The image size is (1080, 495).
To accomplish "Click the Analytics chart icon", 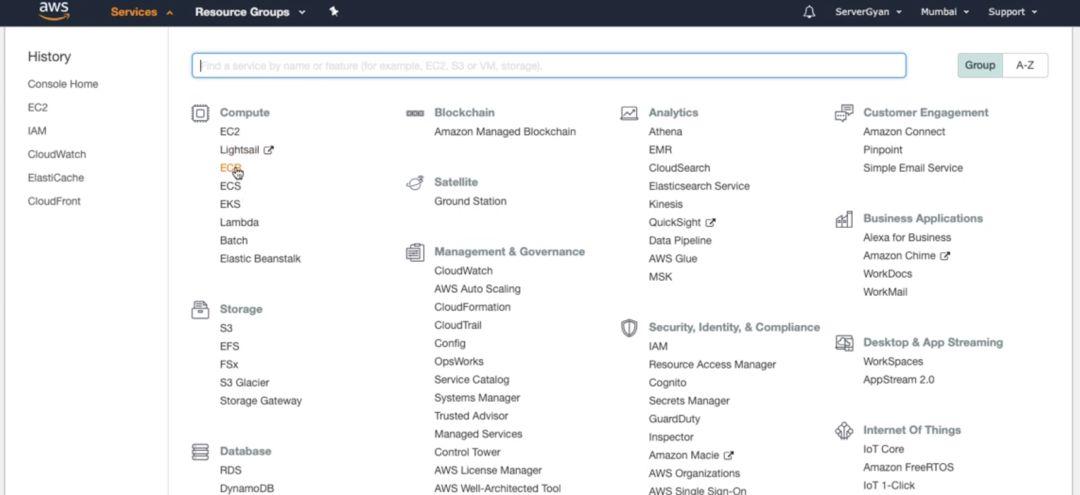I will [x=629, y=113].
